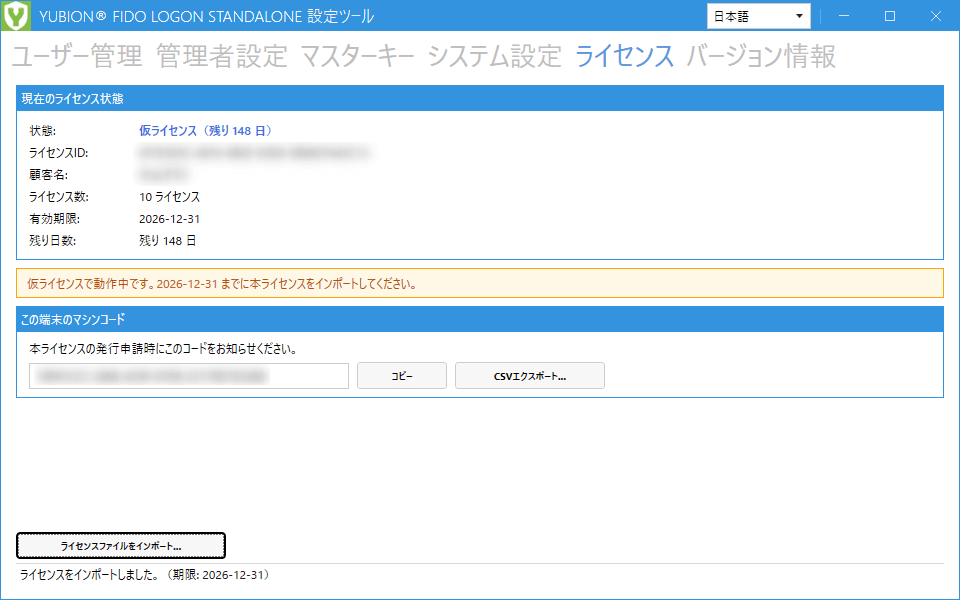Click the 顧客名: label
The image size is (960, 600).
48,175
